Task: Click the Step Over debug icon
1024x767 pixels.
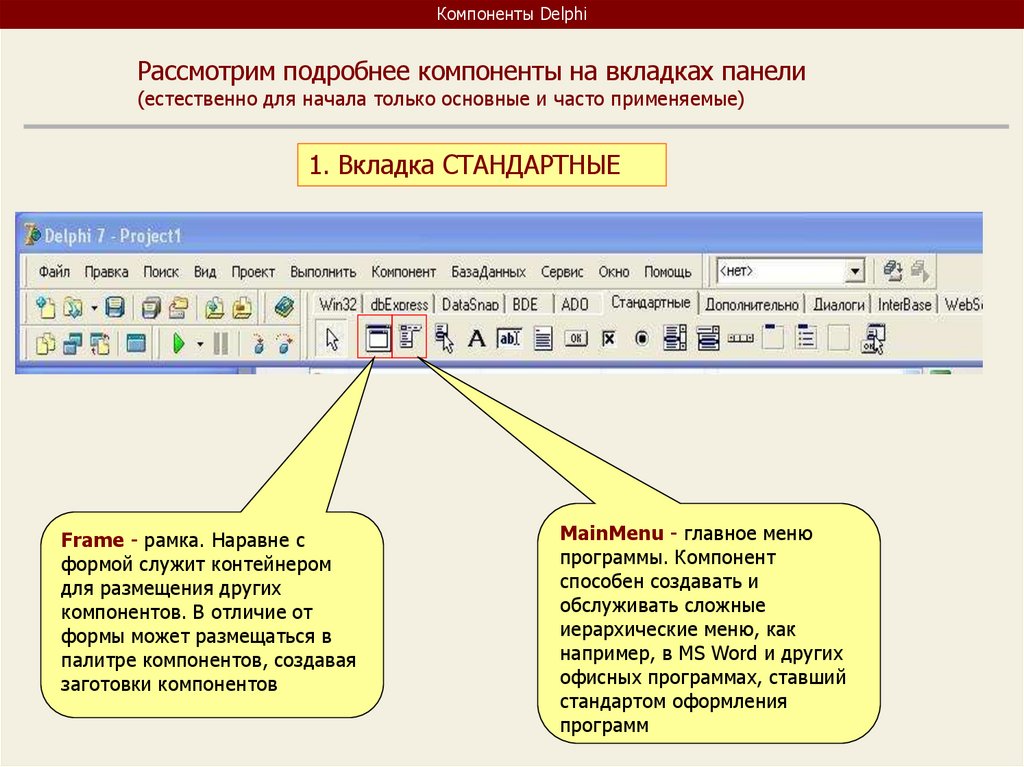Action: coord(284,343)
